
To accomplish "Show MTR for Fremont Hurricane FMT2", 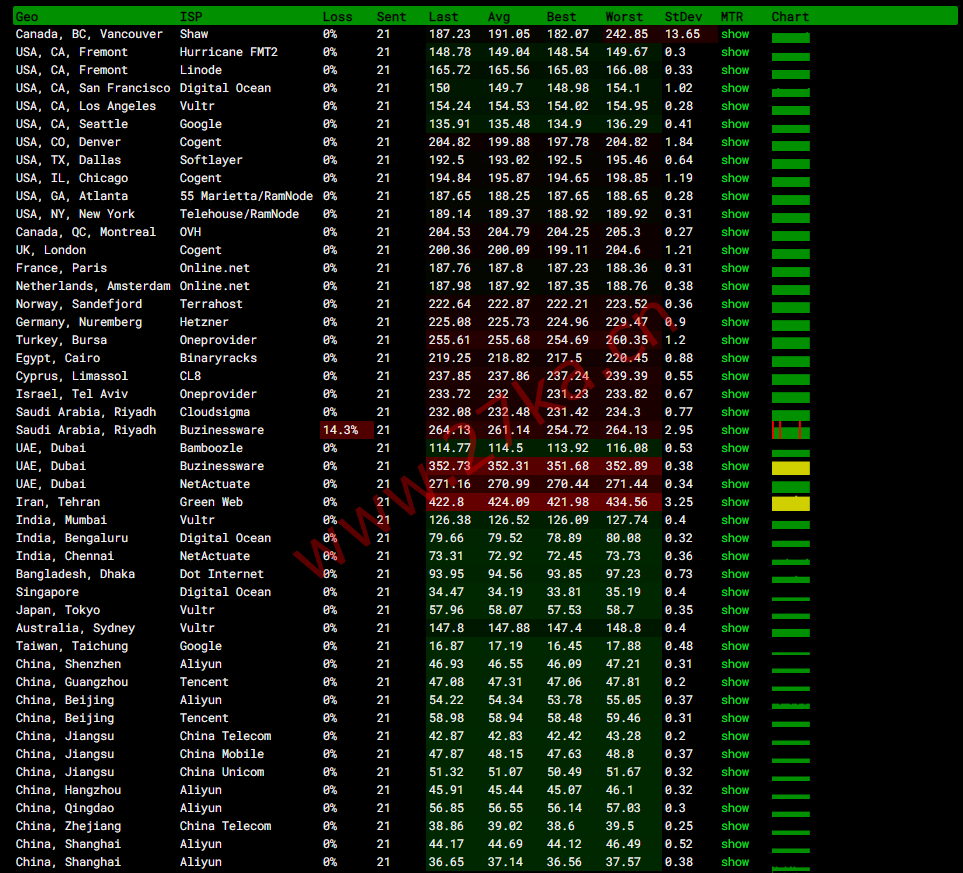I will tap(735, 52).
